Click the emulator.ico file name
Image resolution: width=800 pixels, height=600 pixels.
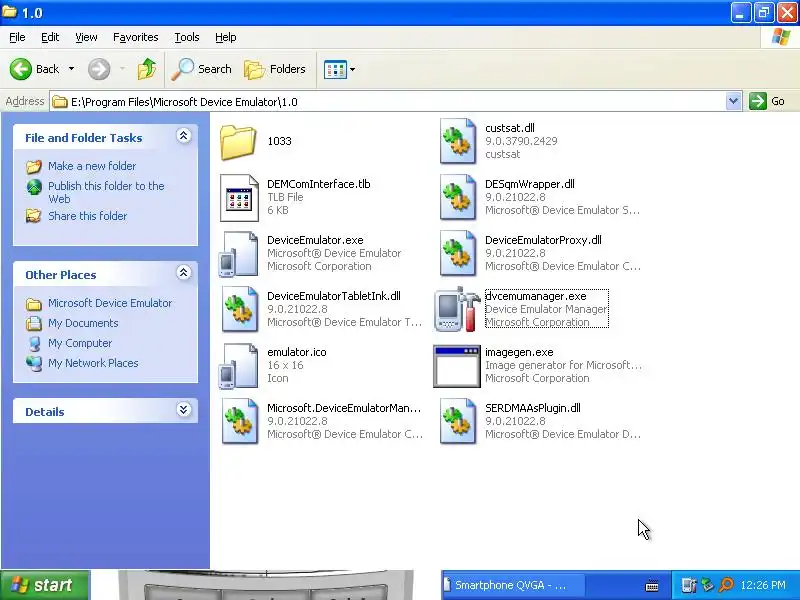296,352
